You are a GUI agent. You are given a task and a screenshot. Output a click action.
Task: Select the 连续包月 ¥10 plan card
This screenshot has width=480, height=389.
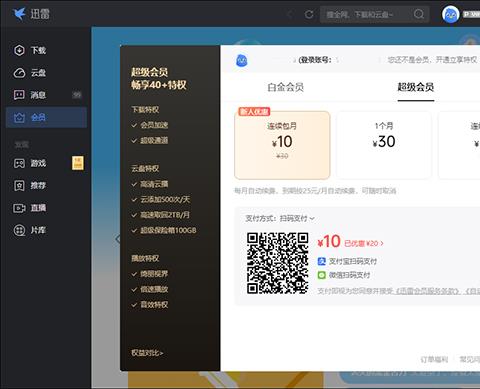pos(282,145)
